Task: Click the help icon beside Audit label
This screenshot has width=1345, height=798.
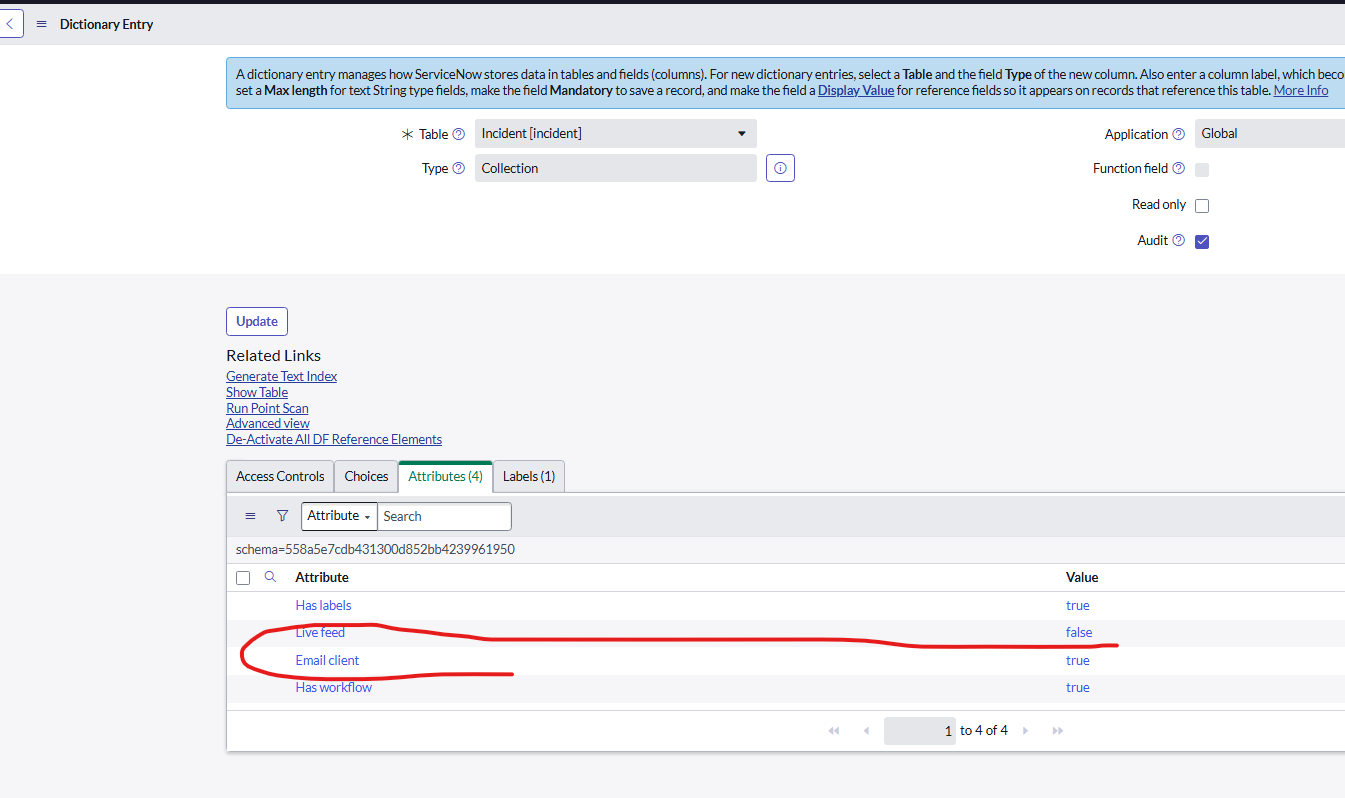Action: [1178, 240]
